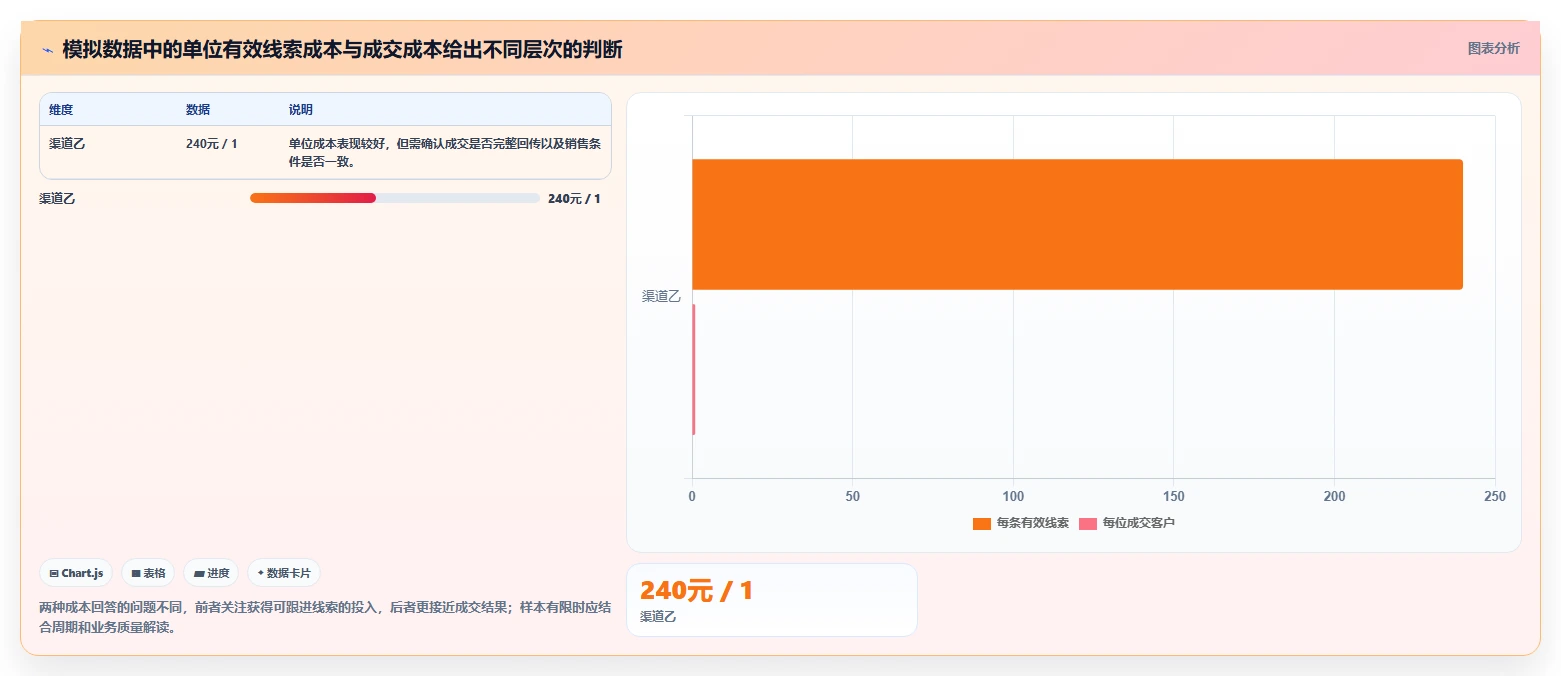Click the table note starting with 单位成本表现较好
Image resolution: width=1561 pixels, height=676 pixels.
click(x=445, y=152)
